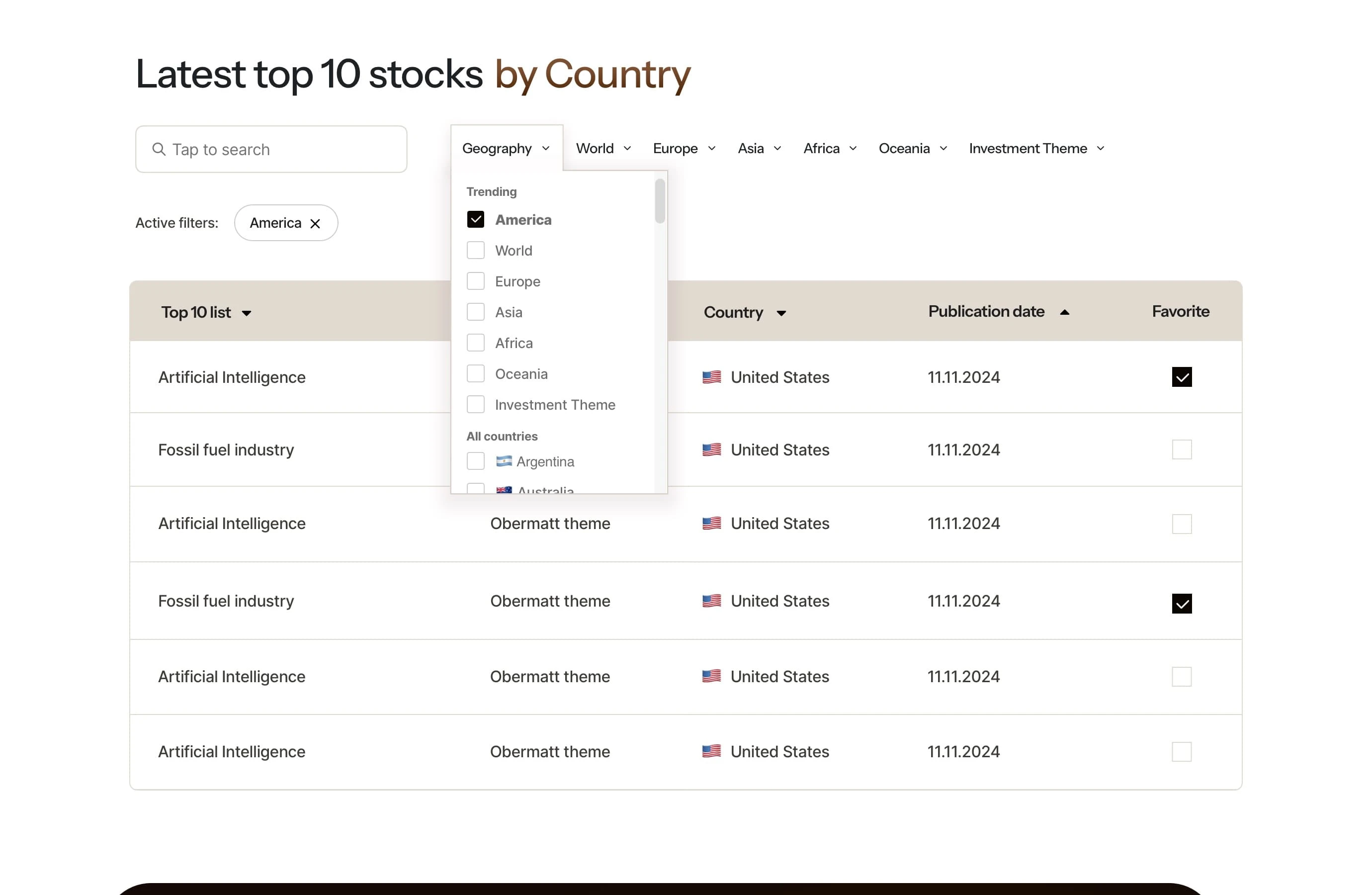Click the magnifier search icon

tap(159, 149)
